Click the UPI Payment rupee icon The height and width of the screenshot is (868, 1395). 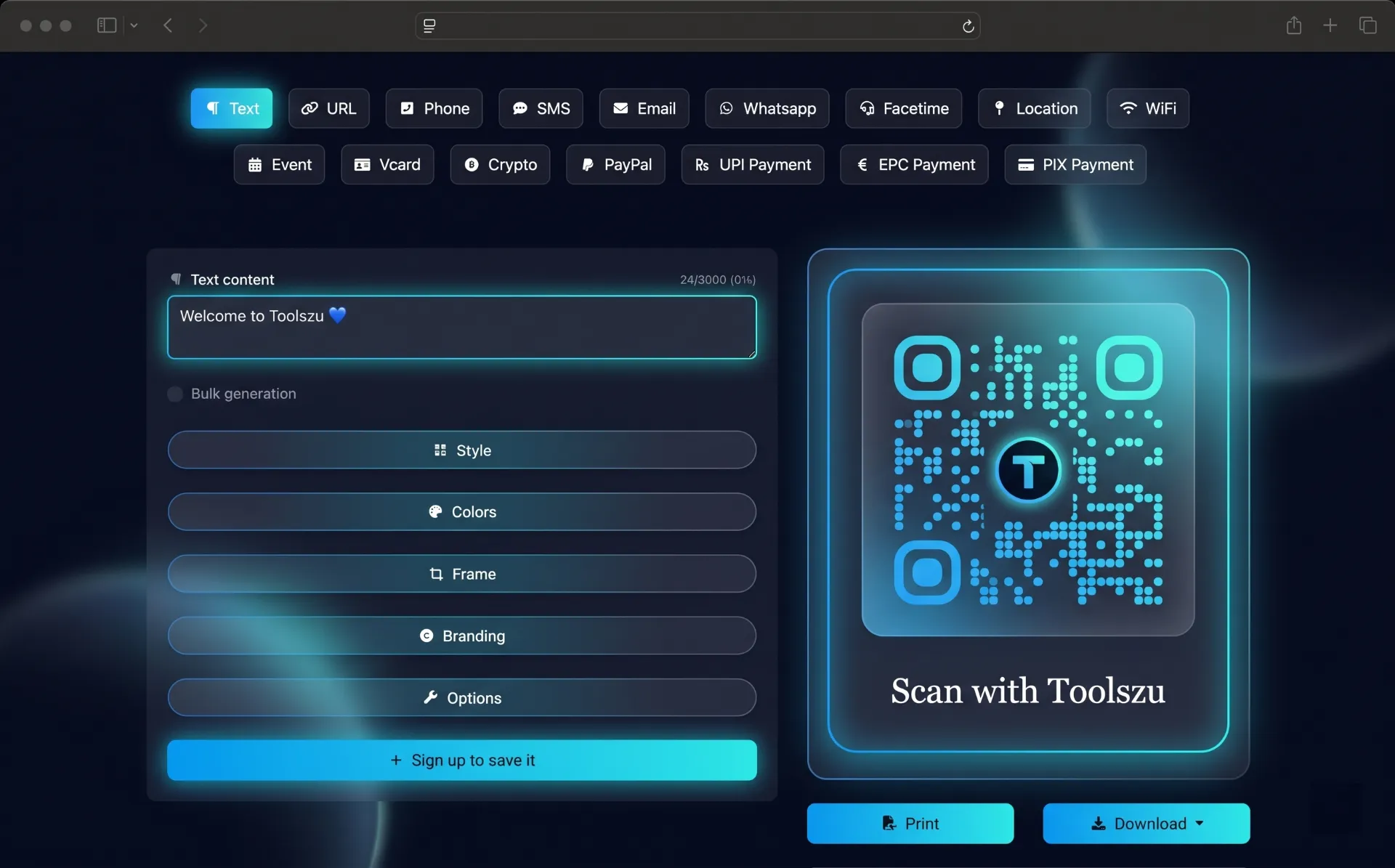[x=702, y=165]
